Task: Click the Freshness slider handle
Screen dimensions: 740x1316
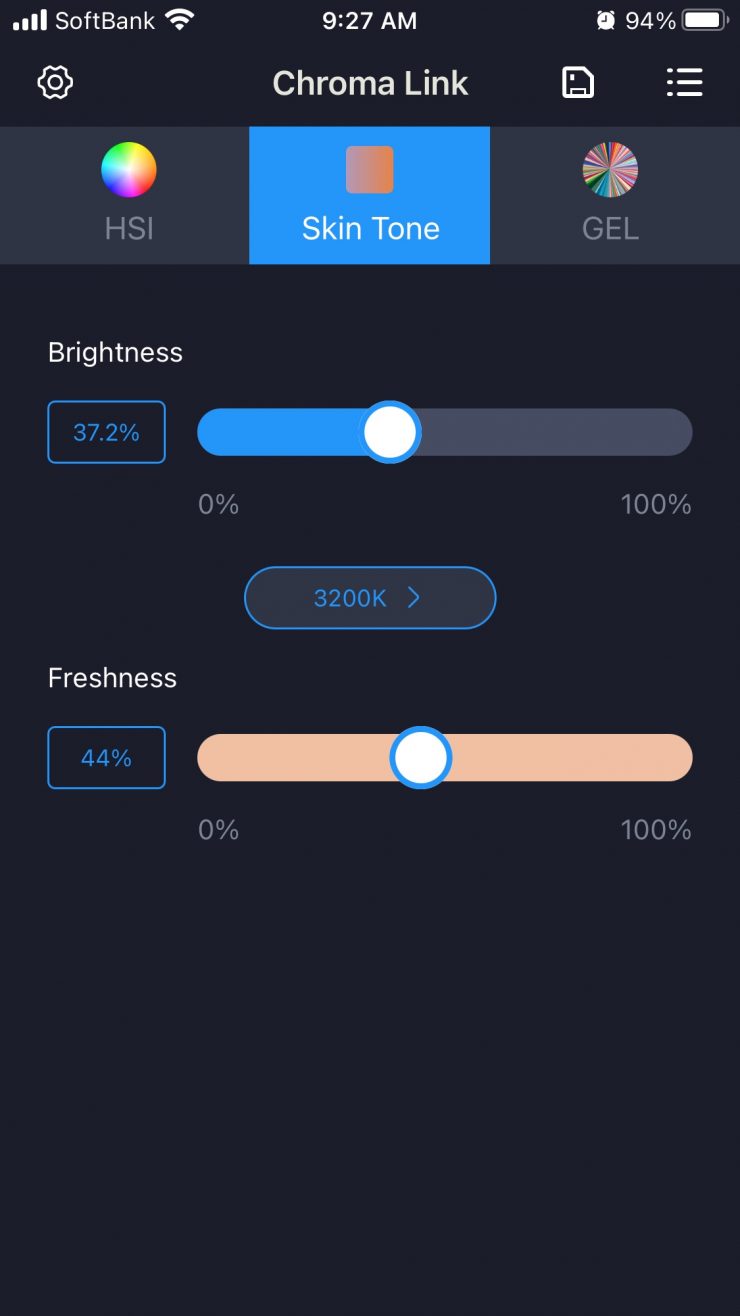Action: 421,758
